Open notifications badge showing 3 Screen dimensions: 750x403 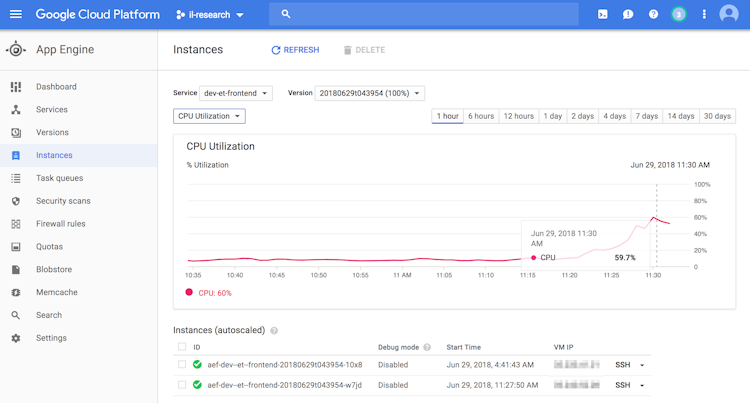coord(678,14)
